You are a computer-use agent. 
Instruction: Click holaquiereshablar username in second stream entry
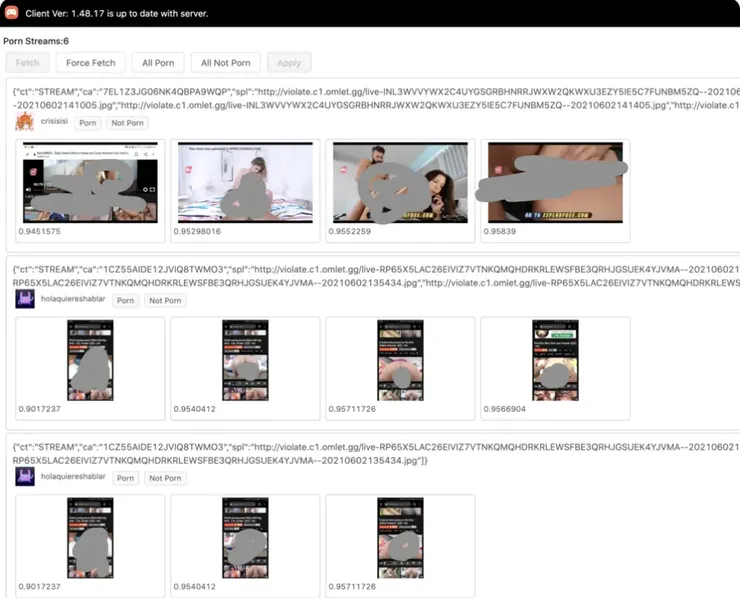(73, 298)
